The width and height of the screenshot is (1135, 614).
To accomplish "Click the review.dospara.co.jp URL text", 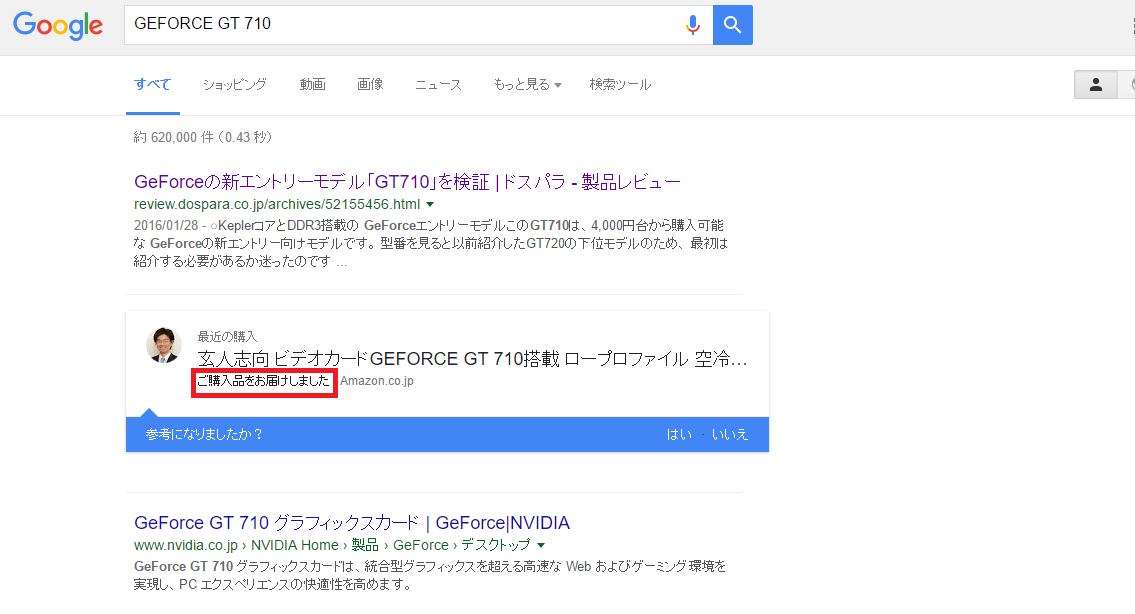I will pos(277,204).
